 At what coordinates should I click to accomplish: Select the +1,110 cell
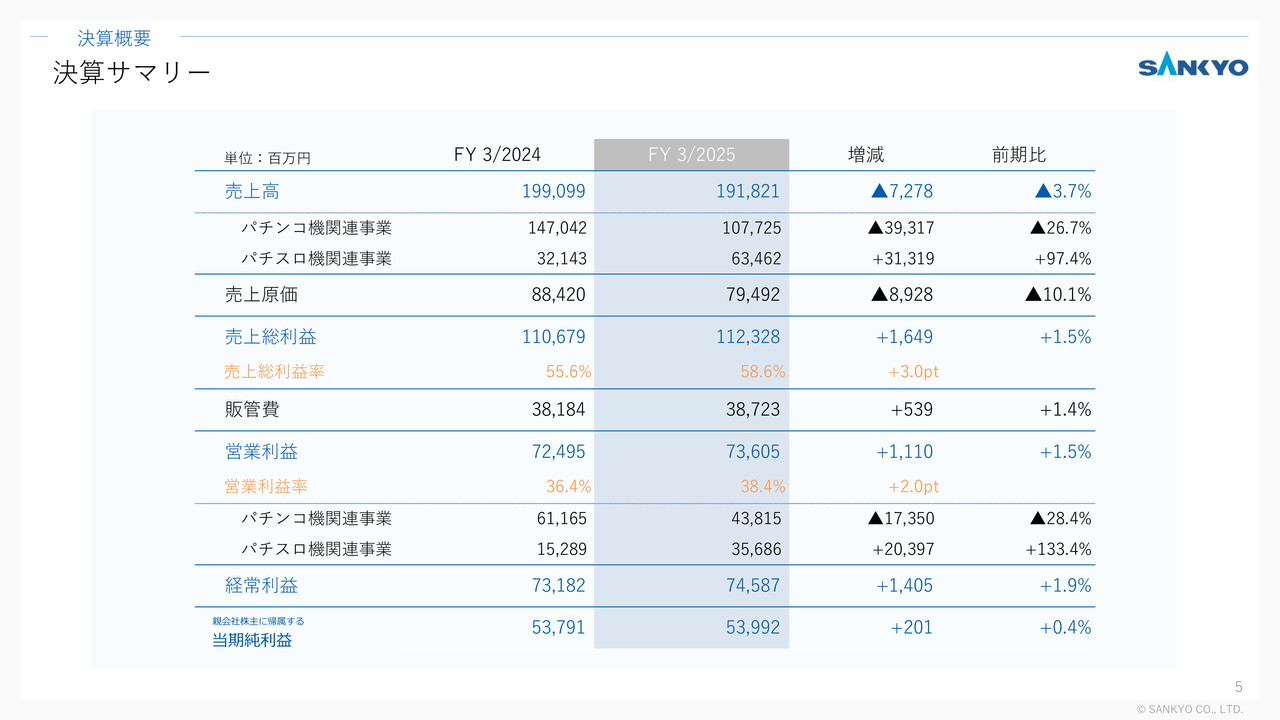click(x=905, y=451)
